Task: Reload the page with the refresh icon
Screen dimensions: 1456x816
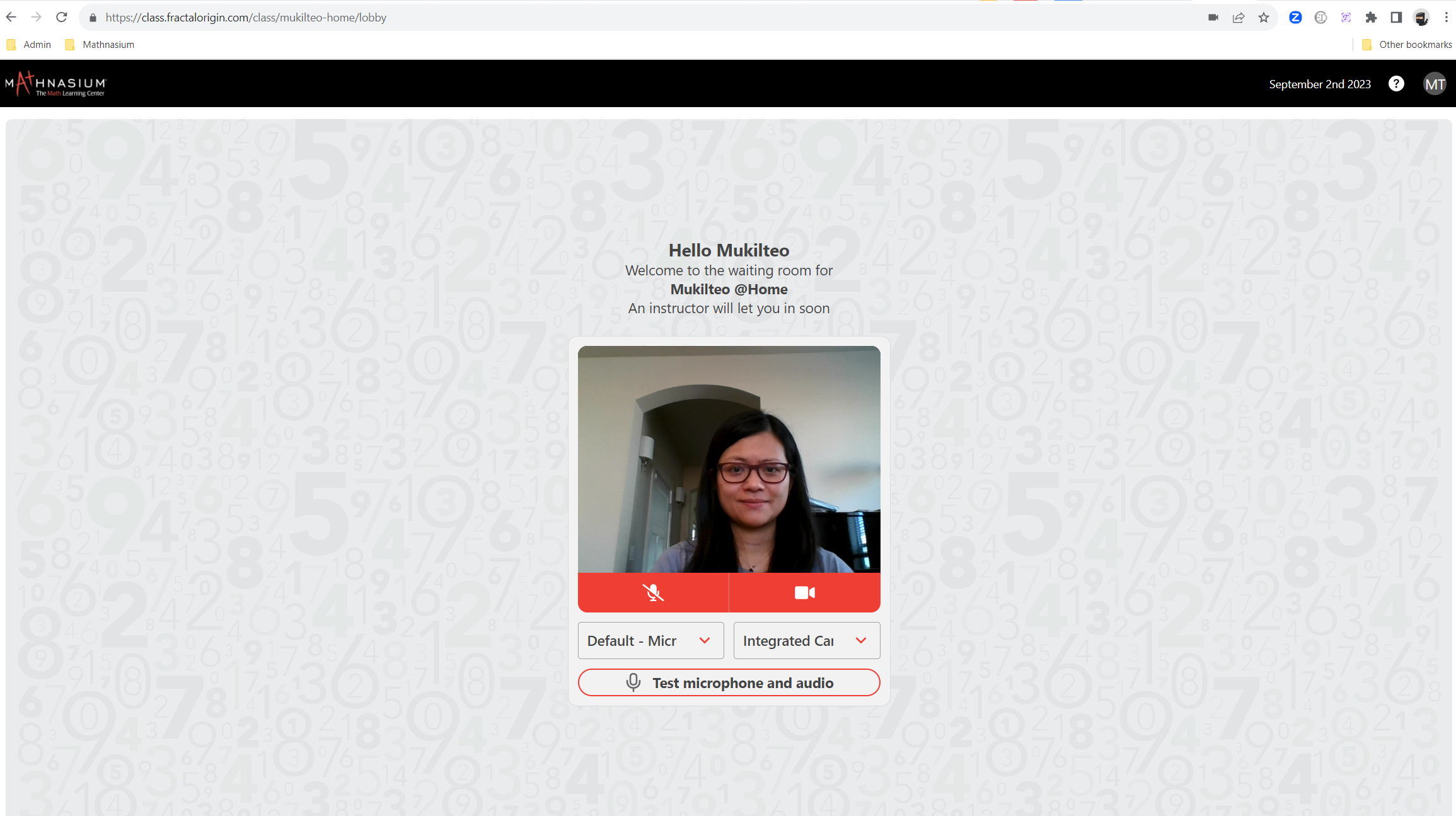Action: (62, 17)
